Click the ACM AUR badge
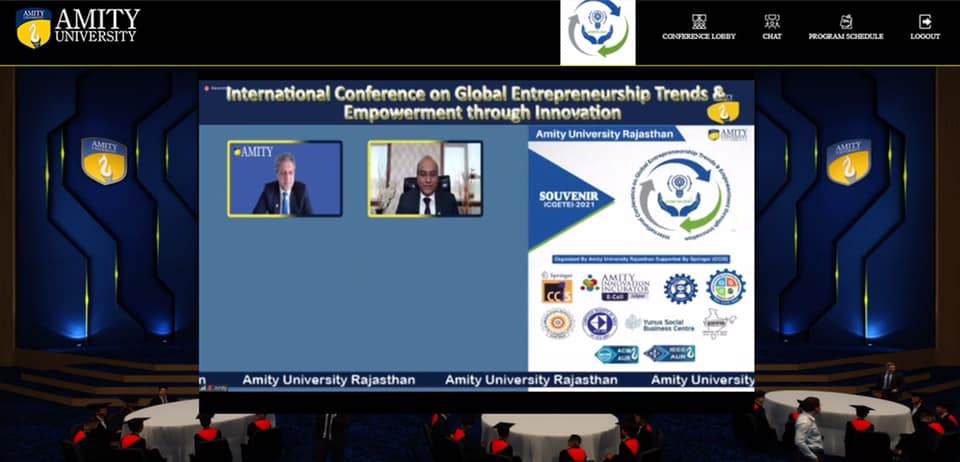 (617, 354)
